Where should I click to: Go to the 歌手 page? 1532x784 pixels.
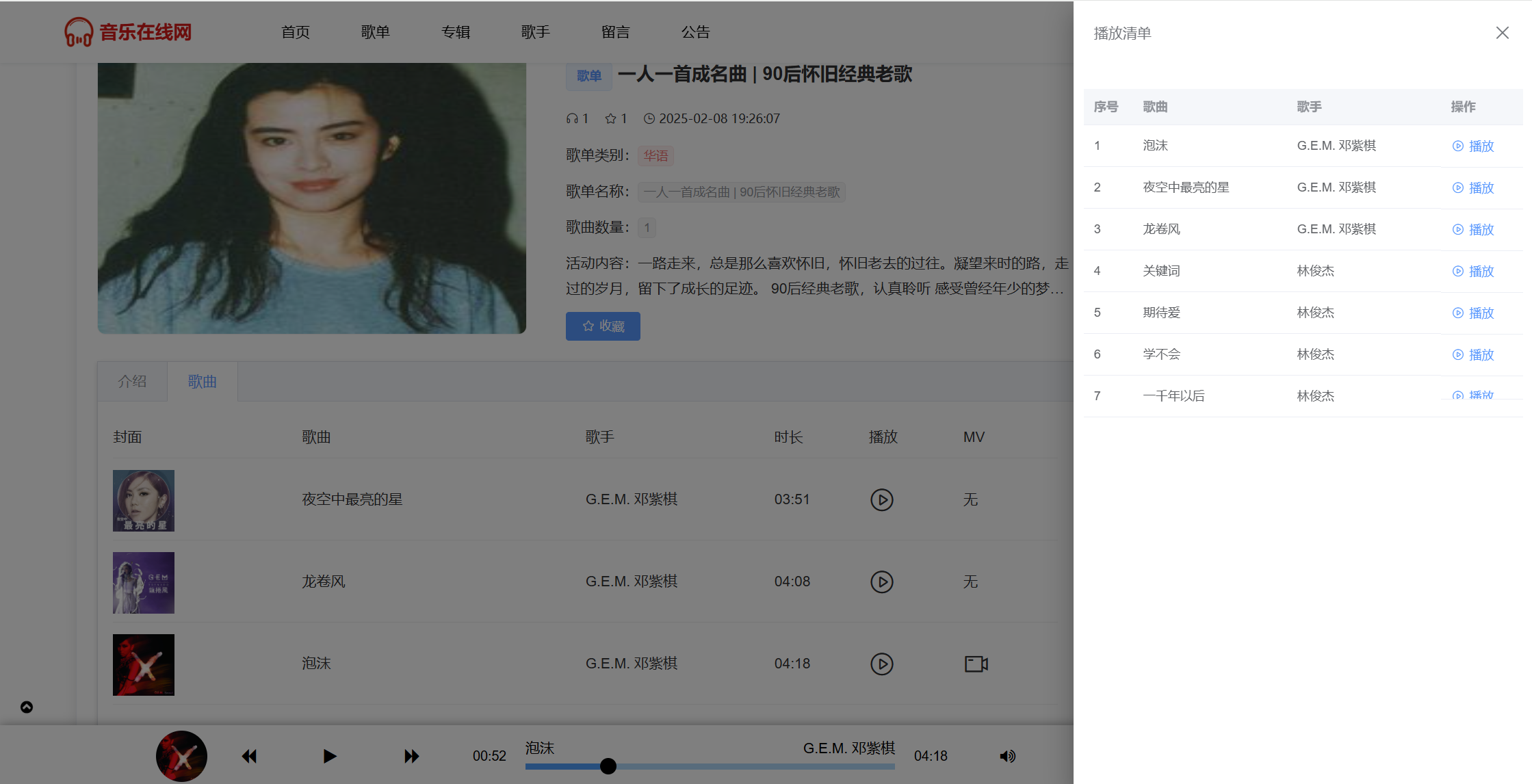click(x=535, y=32)
